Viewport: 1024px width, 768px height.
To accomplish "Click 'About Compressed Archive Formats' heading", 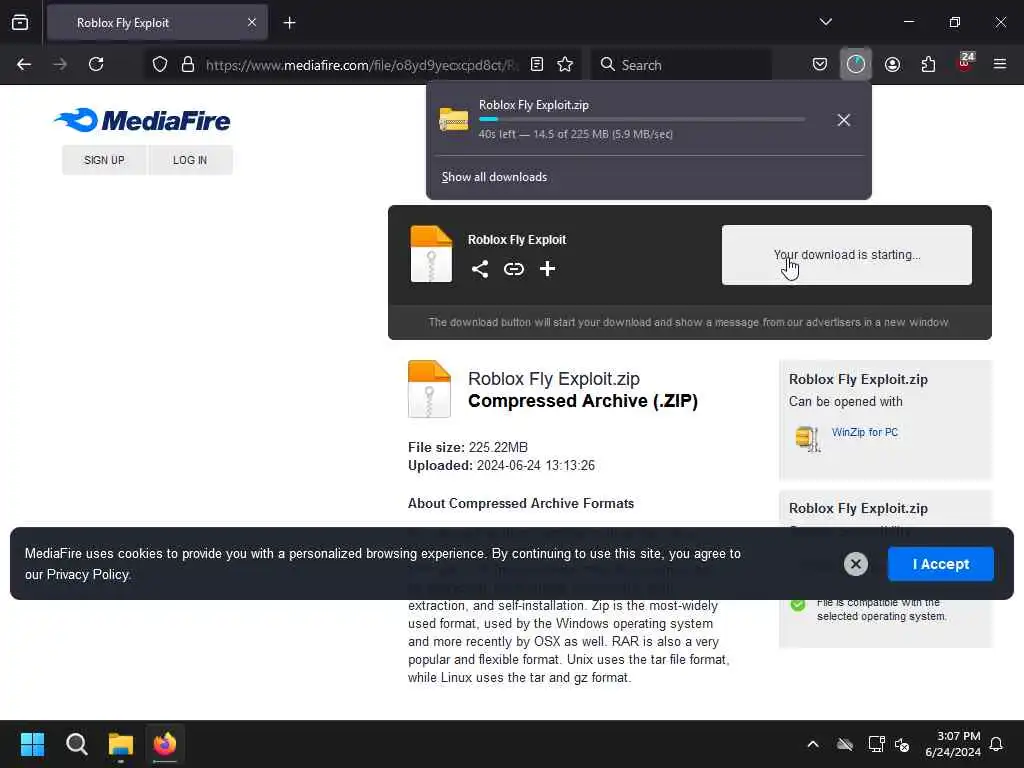I will [x=521, y=504].
